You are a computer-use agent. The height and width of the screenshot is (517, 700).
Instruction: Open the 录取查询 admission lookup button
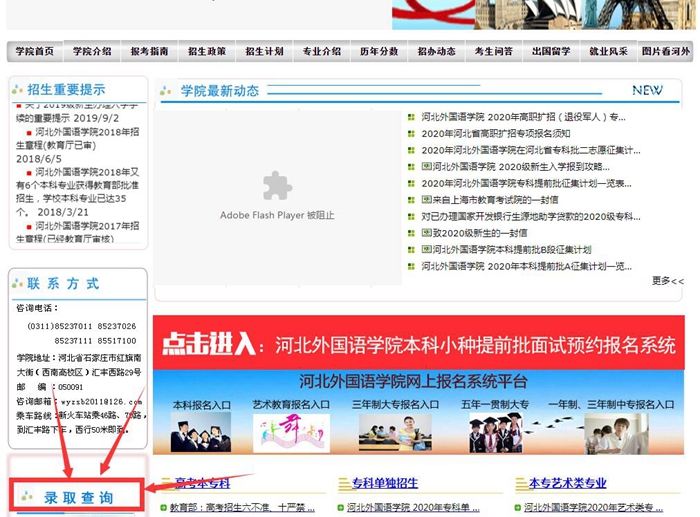coord(77,495)
